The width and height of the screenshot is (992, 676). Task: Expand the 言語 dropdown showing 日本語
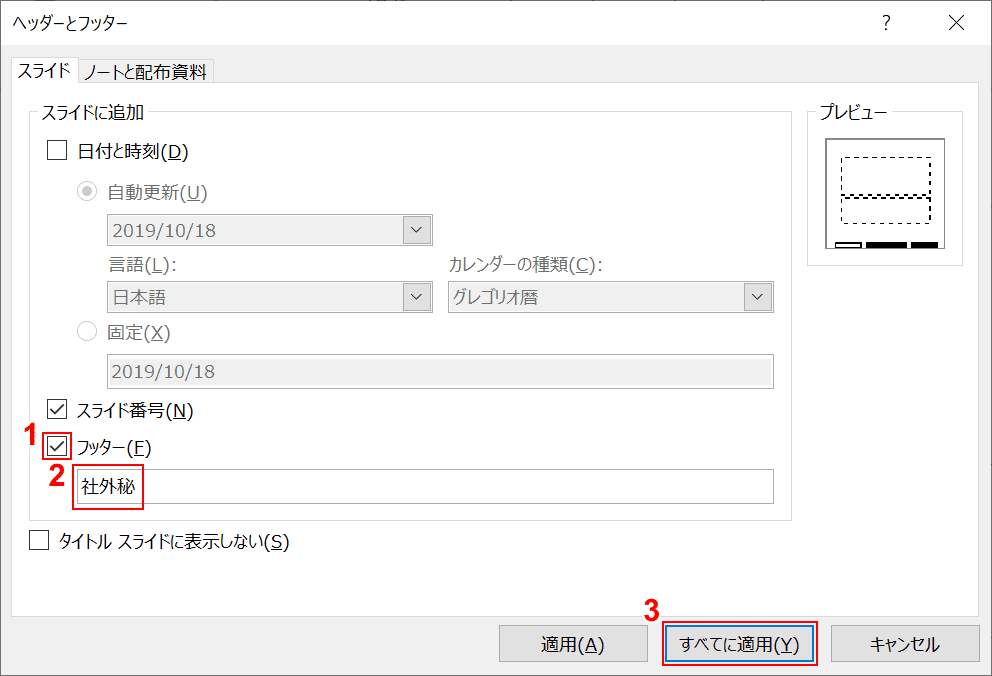point(417,297)
